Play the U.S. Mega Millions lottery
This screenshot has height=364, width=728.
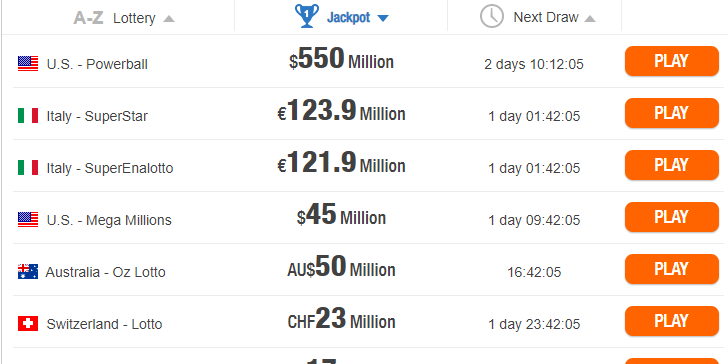point(672,217)
